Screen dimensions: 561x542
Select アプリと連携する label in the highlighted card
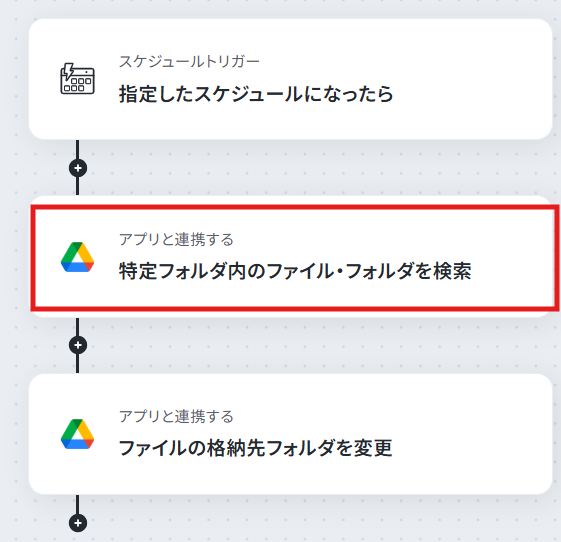(x=176, y=239)
